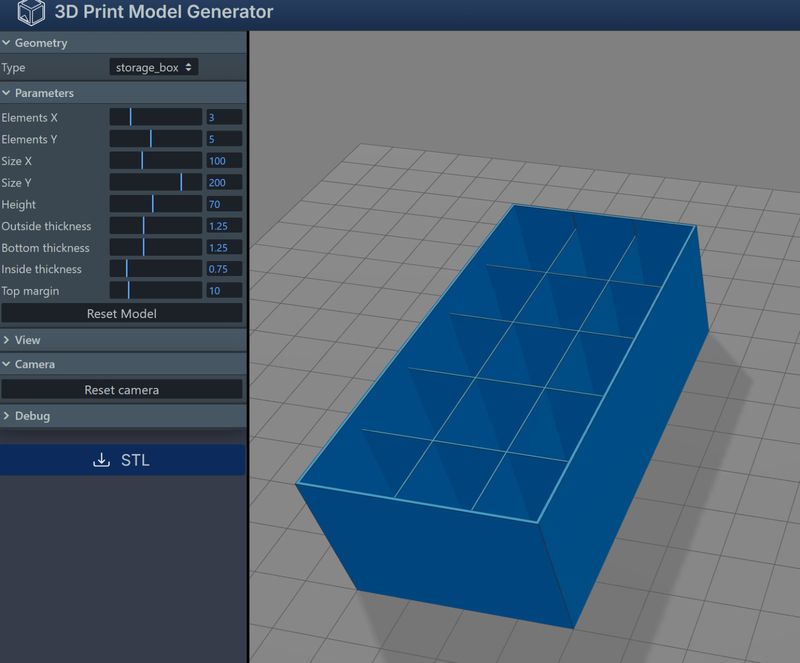Select the Elements Y value field showing 5
The height and width of the screenshot is (663, 800).
(x=224, y=138)
